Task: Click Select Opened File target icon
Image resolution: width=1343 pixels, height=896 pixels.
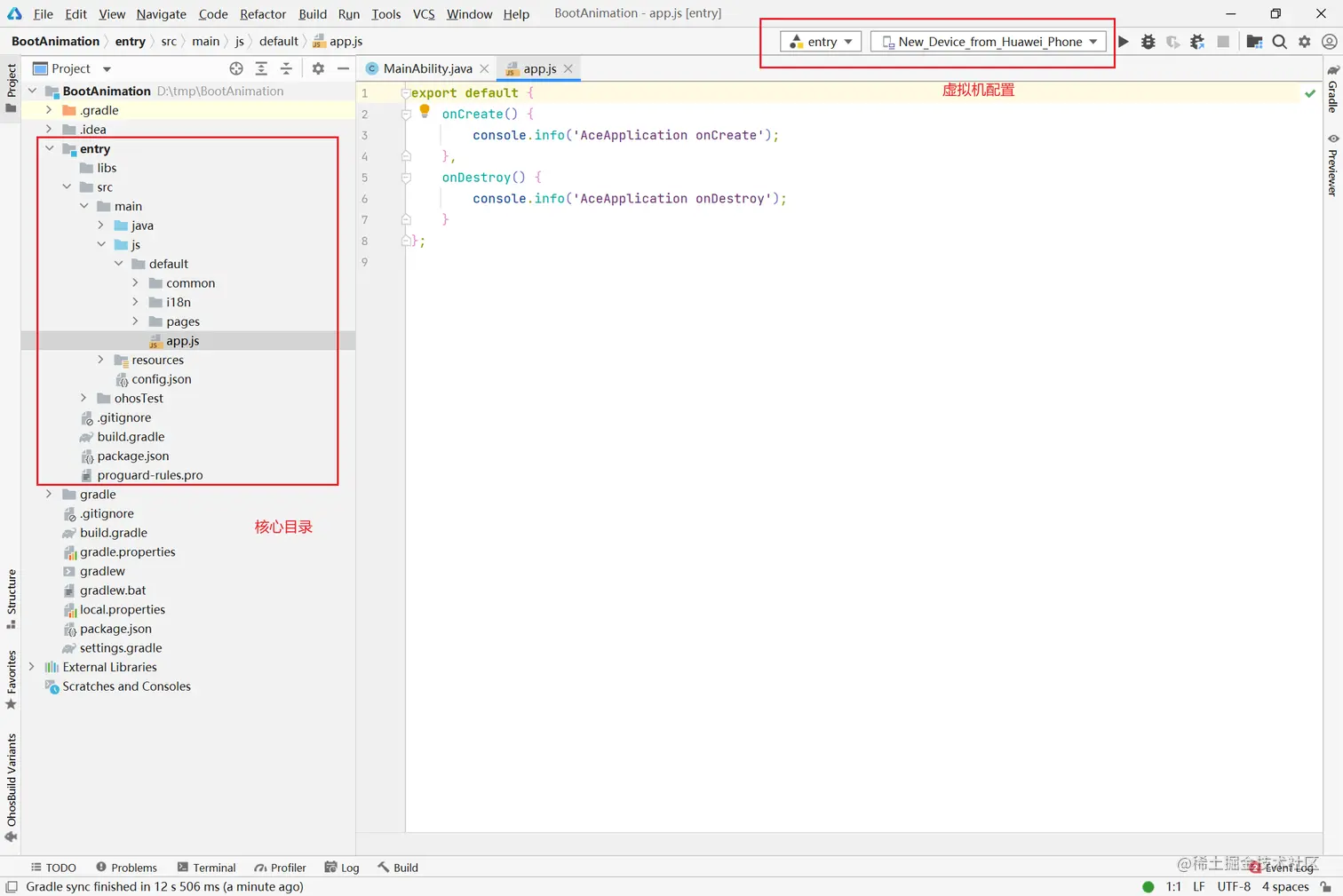Action: click(x=236, y=68)
